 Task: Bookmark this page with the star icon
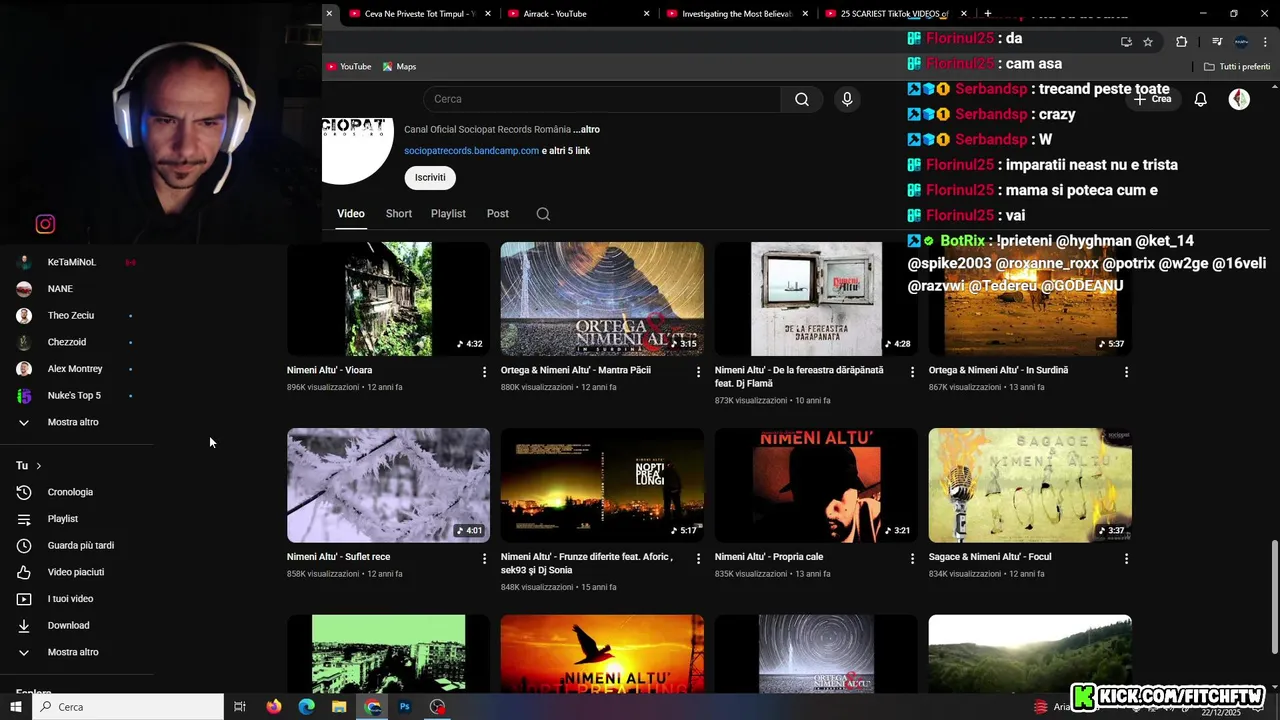[x=1148, y=42]
